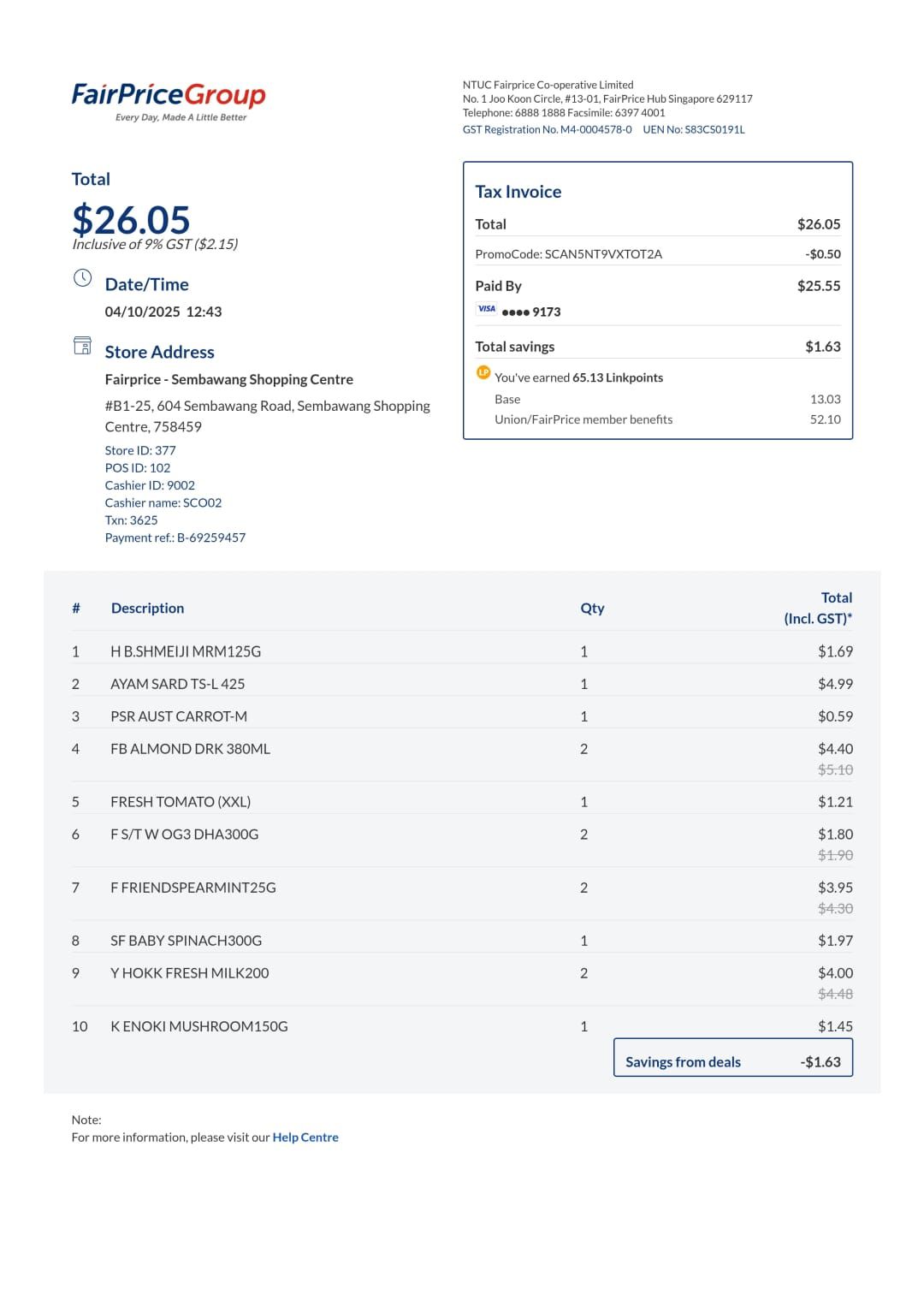Click item K ENOKI MUSHROOM150G
The height and width of the screenshot is (1307, 924).
(x=199, y=1026)
